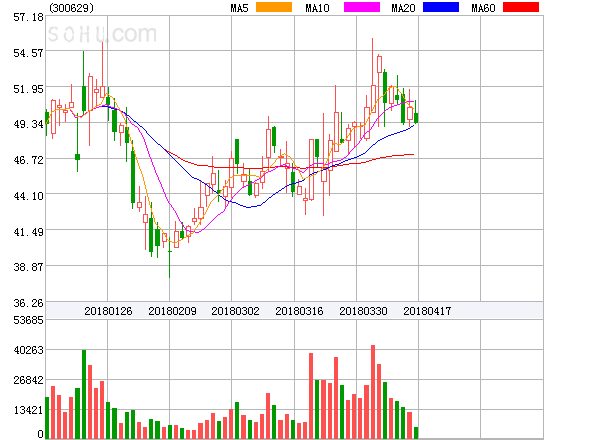Click the 20180330 date label
The height and width of the screenshot is (440, 600).
click(363, 311)
